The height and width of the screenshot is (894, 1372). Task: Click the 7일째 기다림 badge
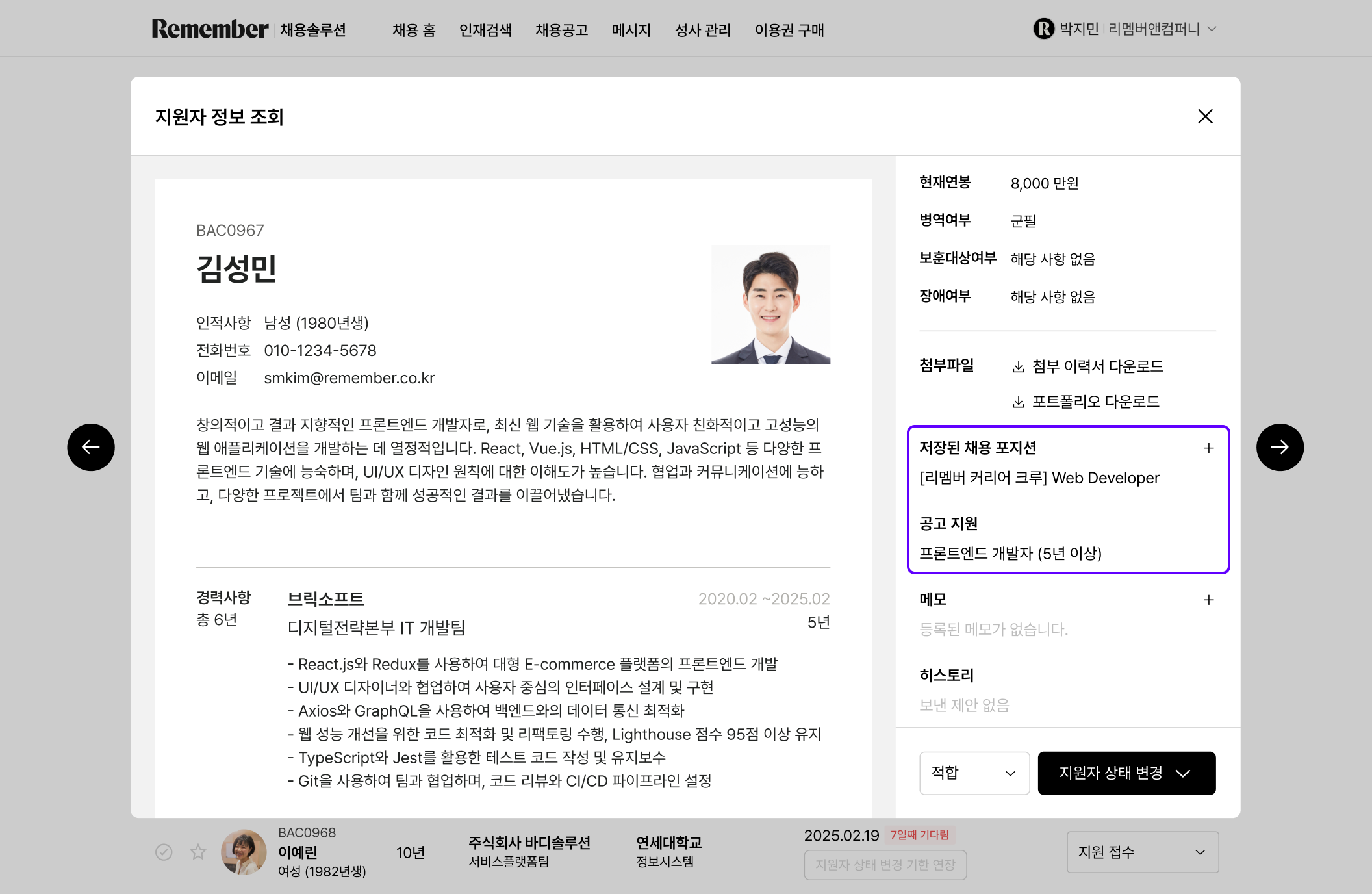pyautogui.click(x=920, y=835)
